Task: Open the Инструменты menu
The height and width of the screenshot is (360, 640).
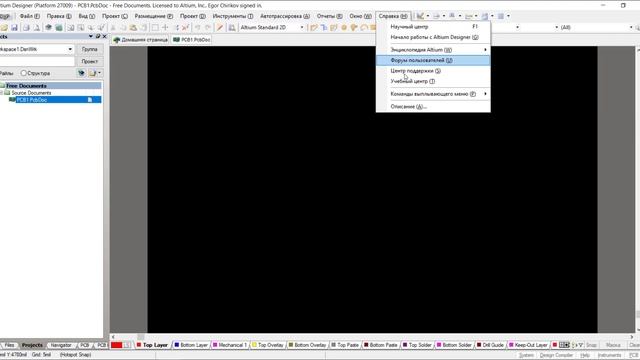Action: click(233, 16)
